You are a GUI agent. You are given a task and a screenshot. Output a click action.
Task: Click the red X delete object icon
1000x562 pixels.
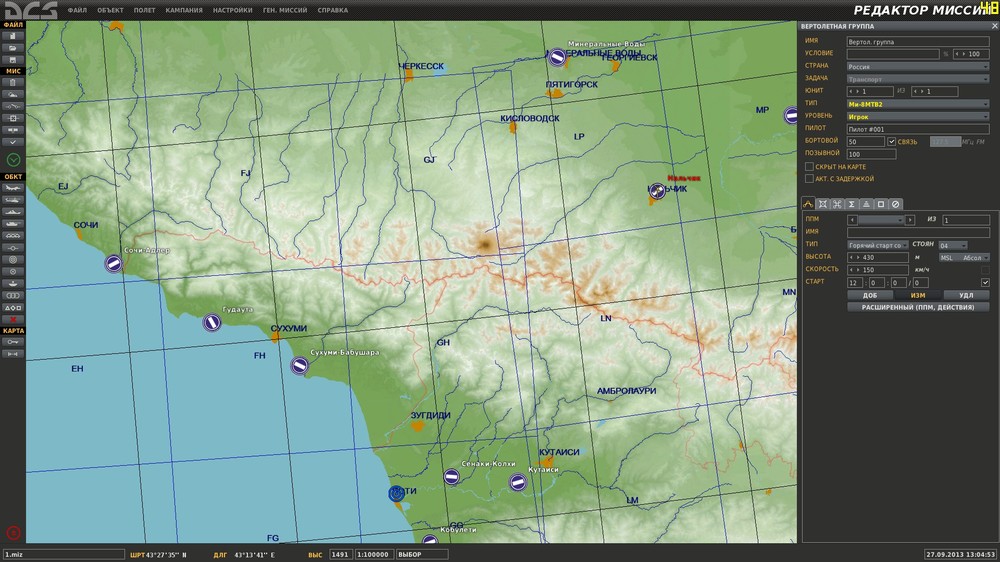pyautogui.click(x=13, y=319)
